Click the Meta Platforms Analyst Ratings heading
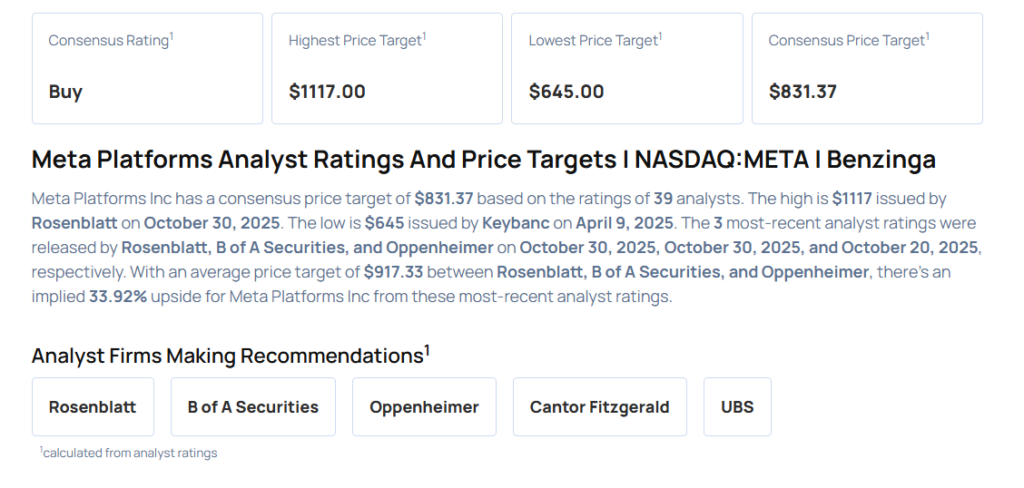 pos(483,160)
